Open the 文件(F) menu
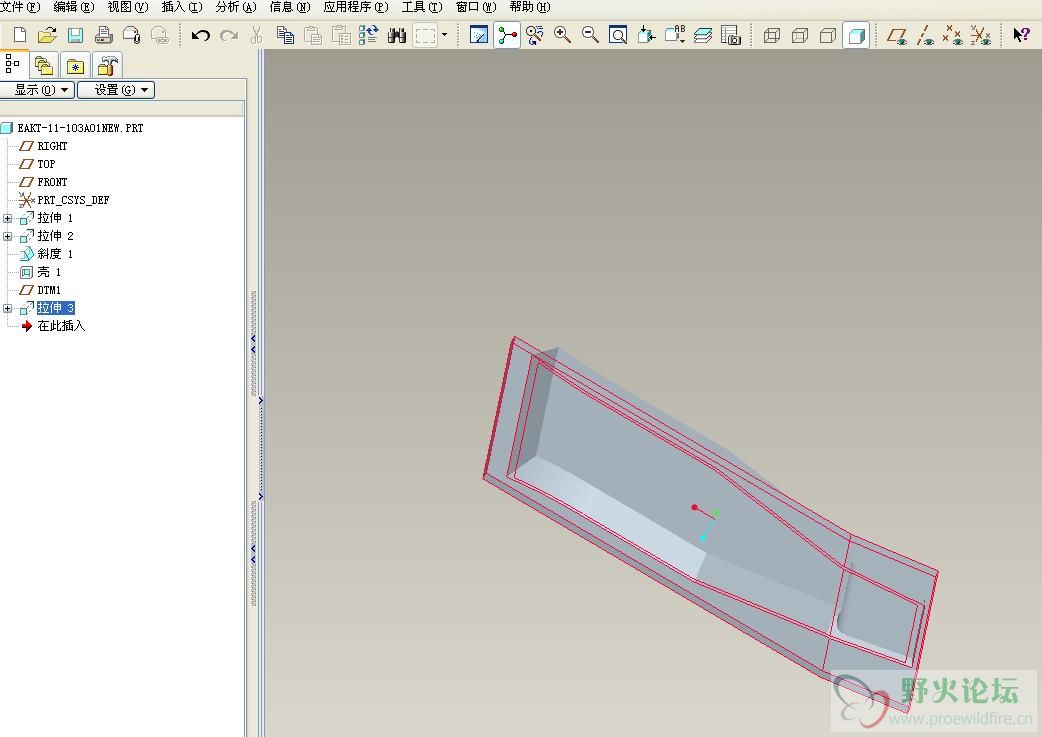The height and width of the screenshot is (737, 1042). click(x=20, y=7)
